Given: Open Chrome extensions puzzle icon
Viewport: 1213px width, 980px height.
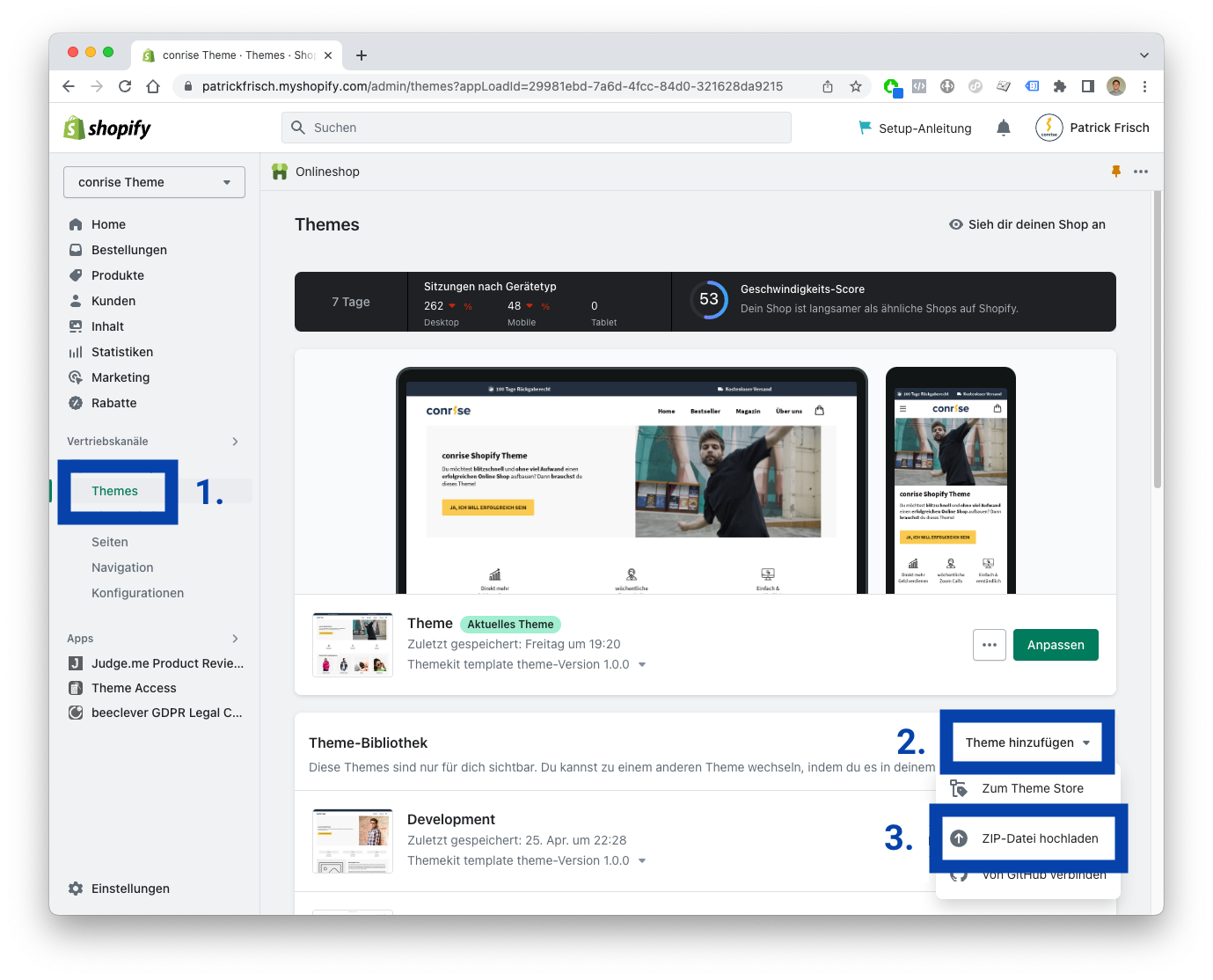Looking at the screenshot, I should pos(1059,86).
